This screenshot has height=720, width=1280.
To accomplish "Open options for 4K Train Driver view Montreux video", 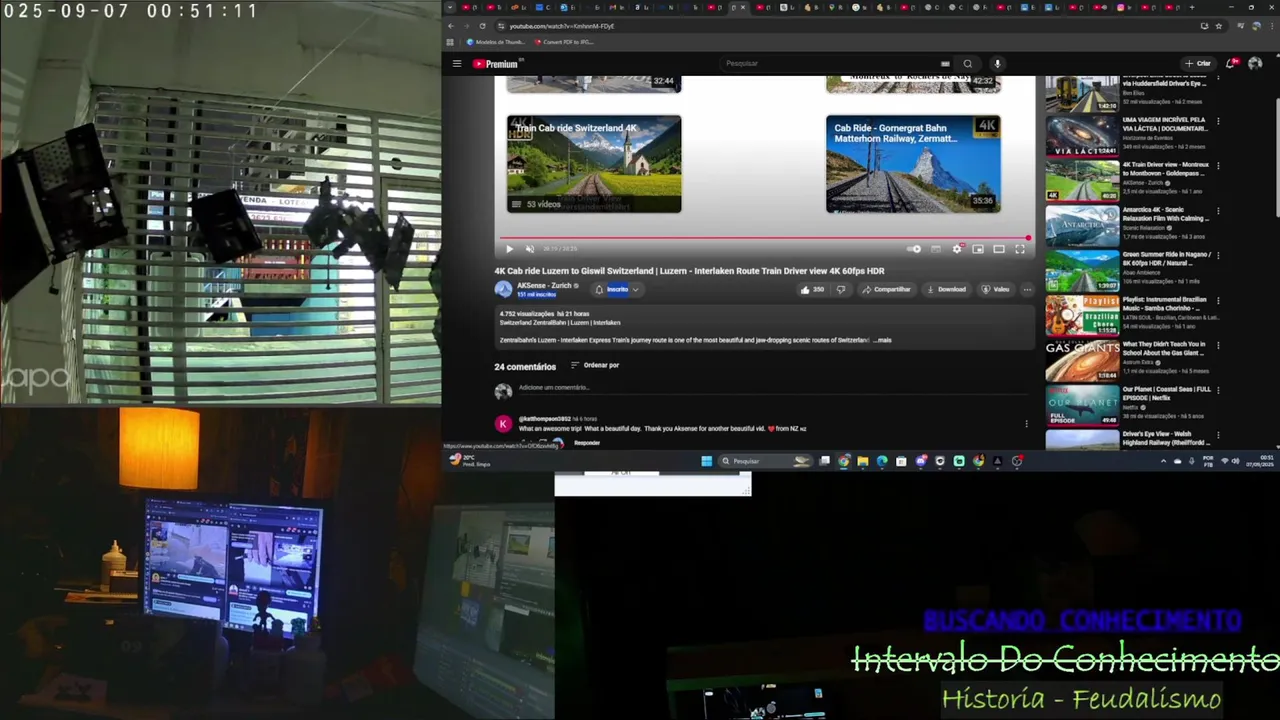I will point(1218,168).
